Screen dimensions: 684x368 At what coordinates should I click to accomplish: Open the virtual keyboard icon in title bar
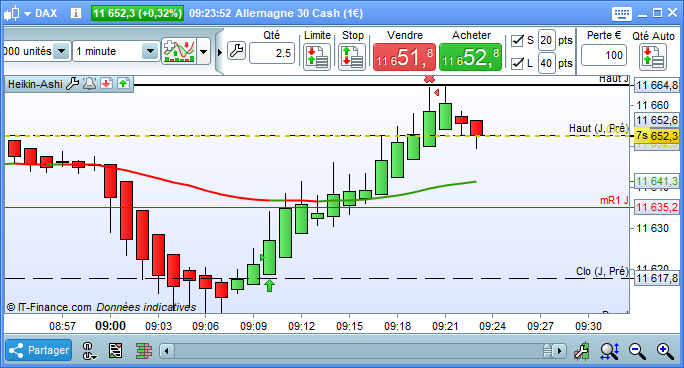pos(622,14)
